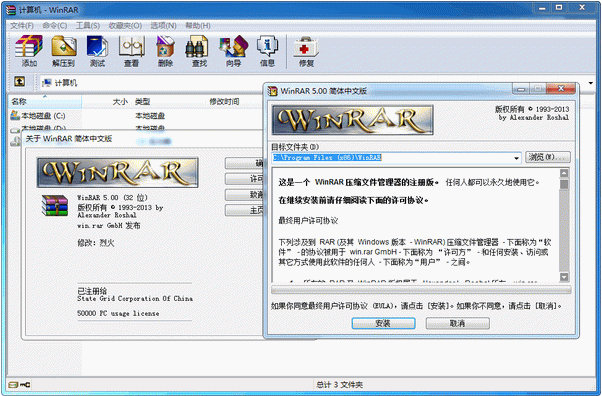Click the Cancel (取消) button in installer
602x396 pixels.
(457, 323)
